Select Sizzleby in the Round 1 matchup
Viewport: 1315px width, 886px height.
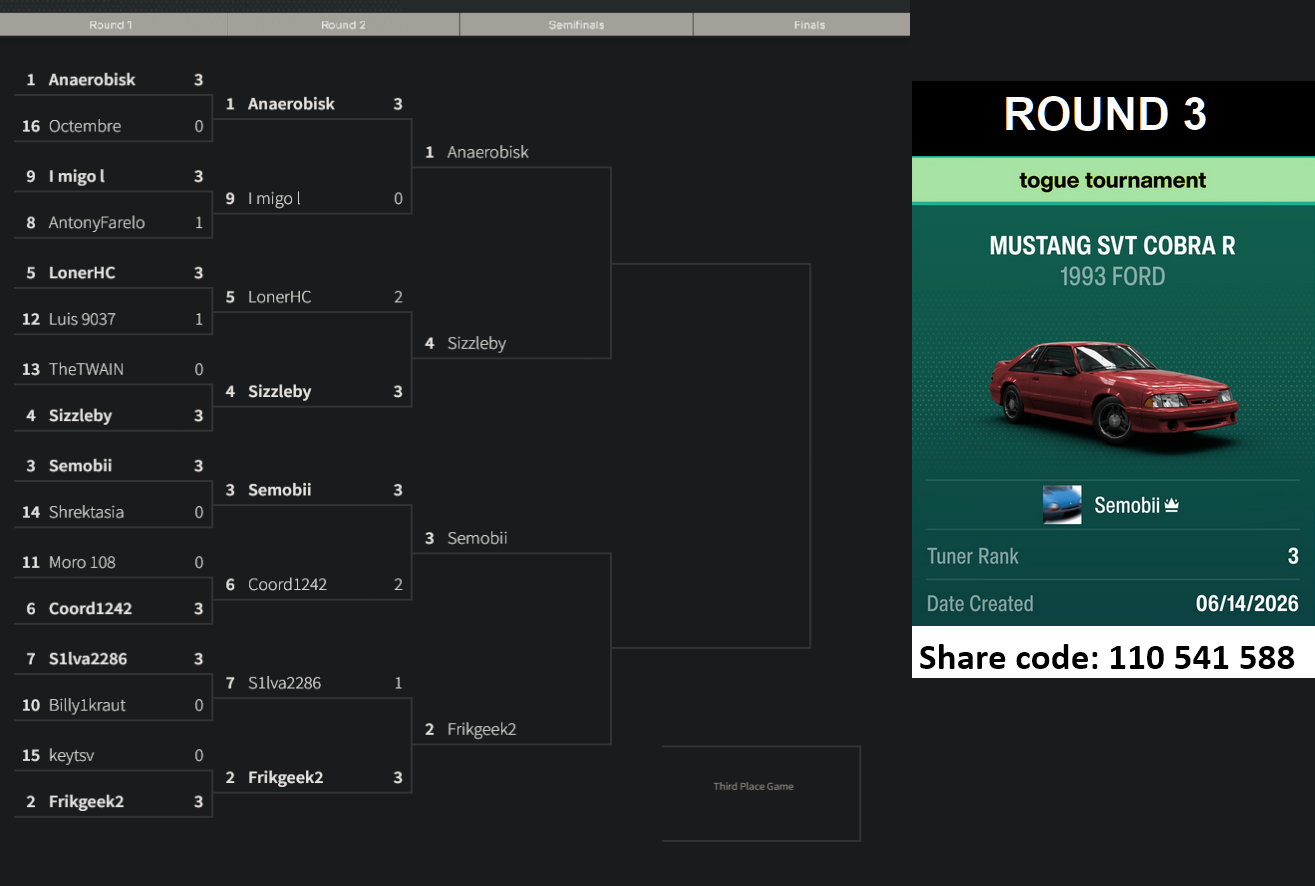click(x=80, y=415)
